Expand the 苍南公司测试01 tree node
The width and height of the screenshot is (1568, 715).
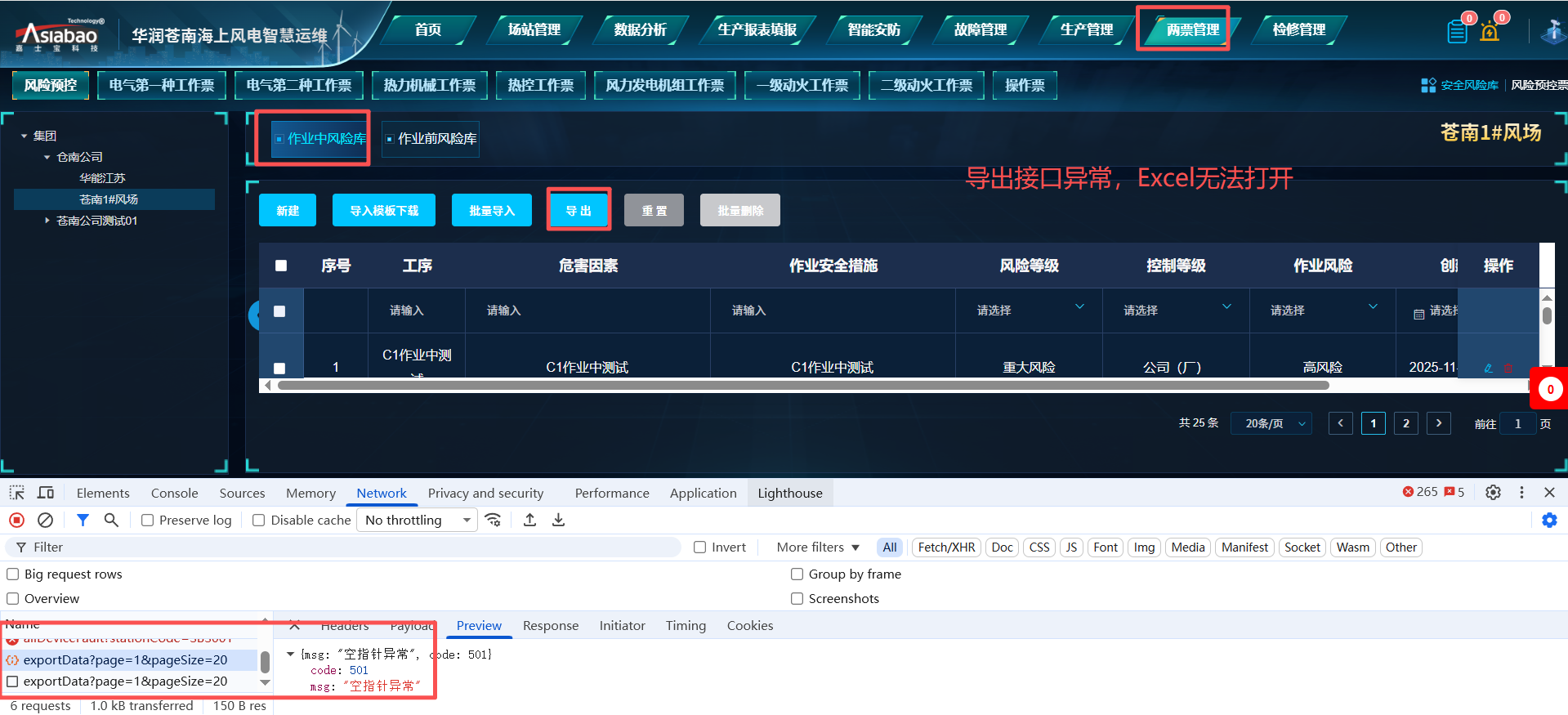(x=47, y=221)
